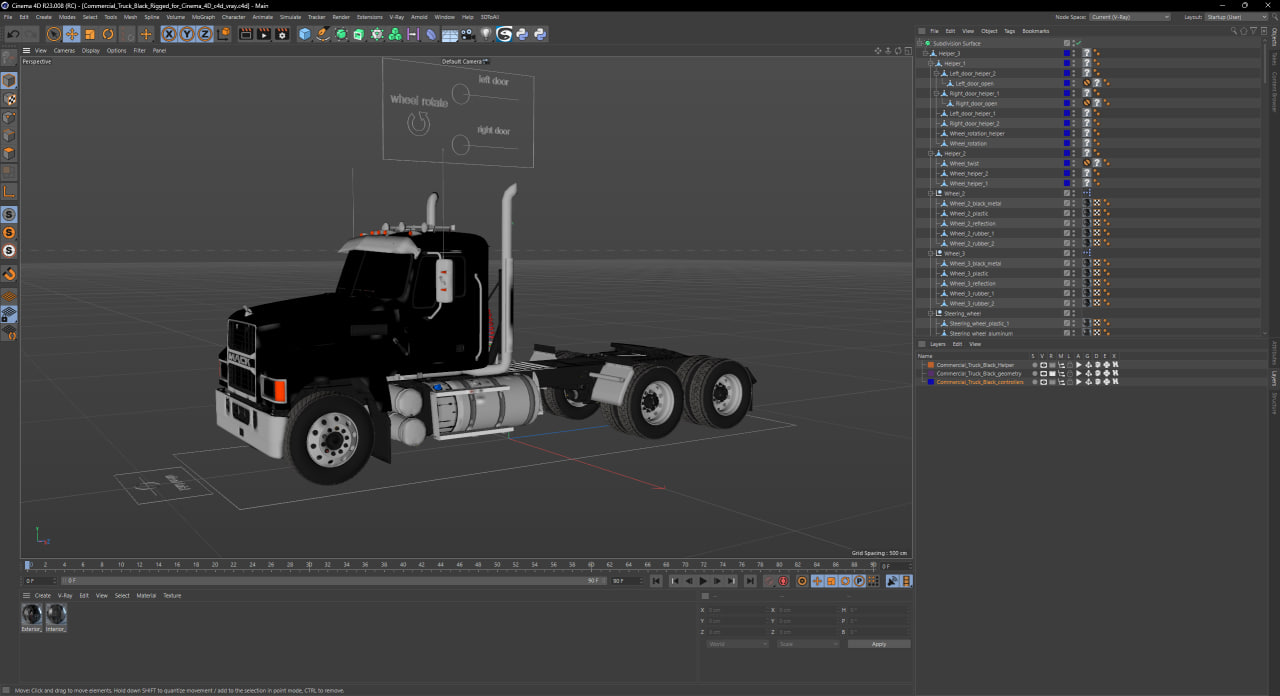Image resolution: width=1280 pixels, height=696 pixels.
Task: Go to end of animation
Action: coord(750,581)
